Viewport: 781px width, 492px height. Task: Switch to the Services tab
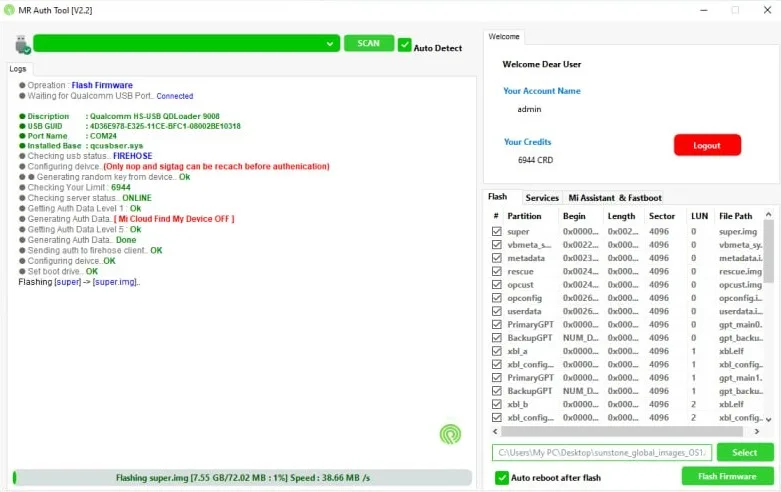pos(542,198)
